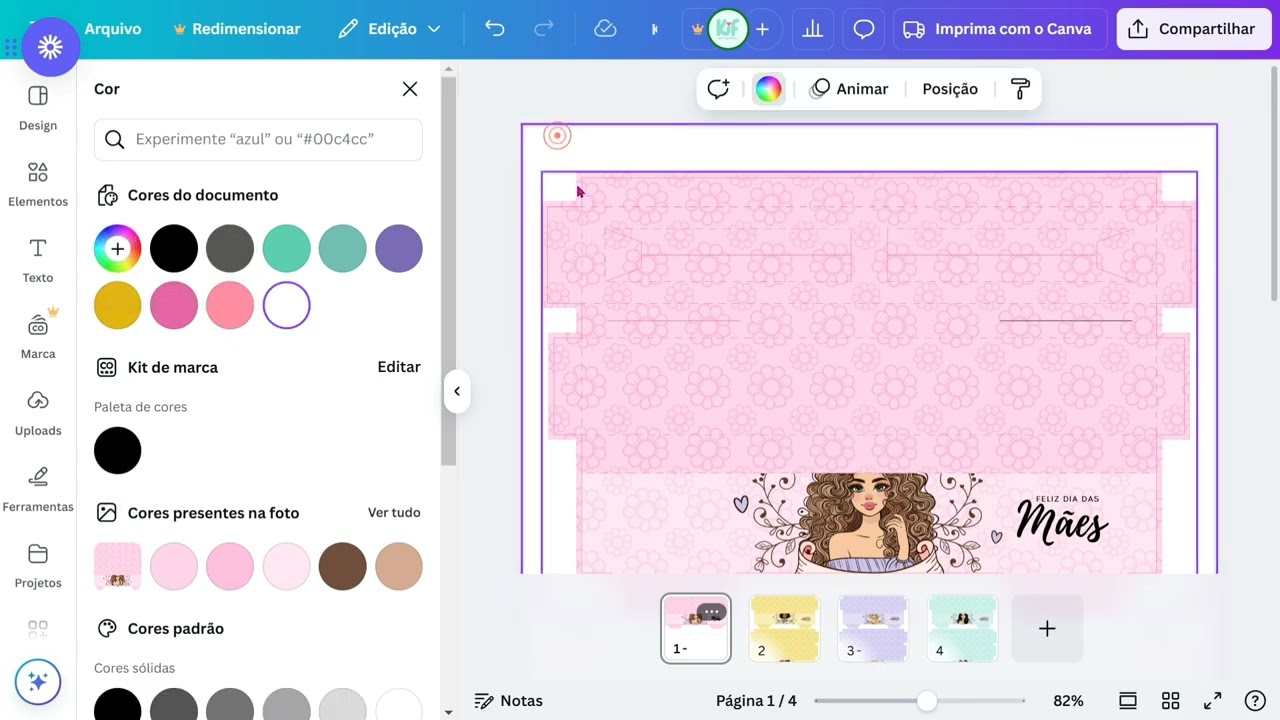Select the purple document color swatch
The image size is (1280, 720).
pos(399,249)
